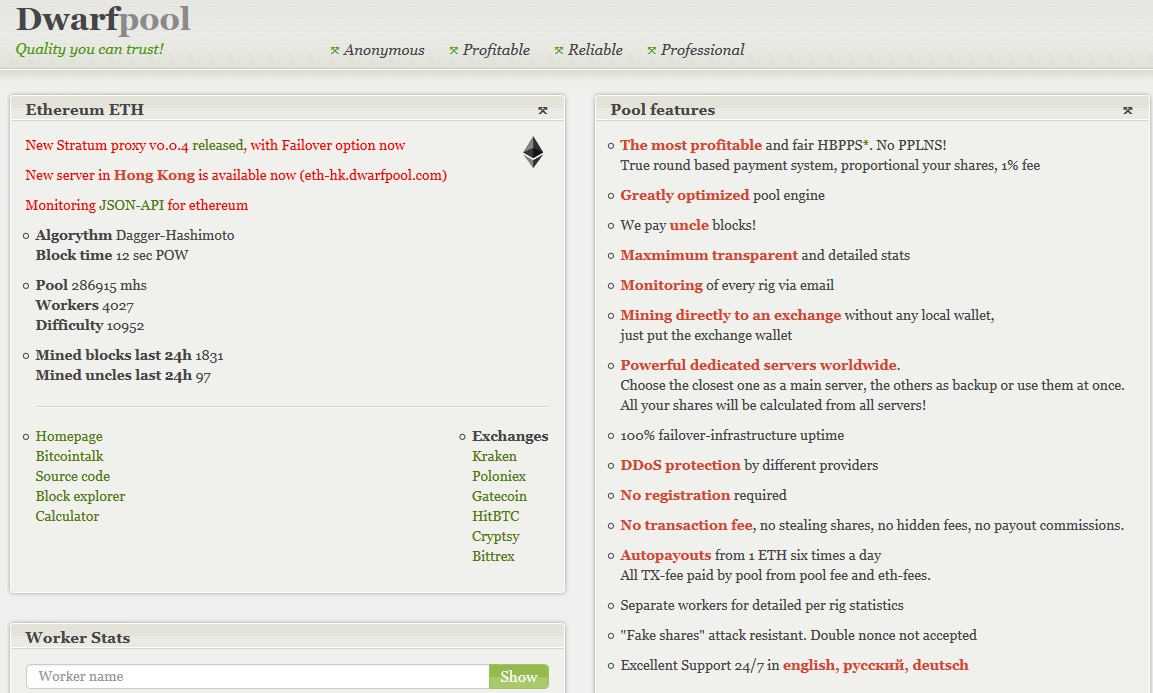Click the Pool features panel title
1153x693 pixels.
[x=663, y=110]
